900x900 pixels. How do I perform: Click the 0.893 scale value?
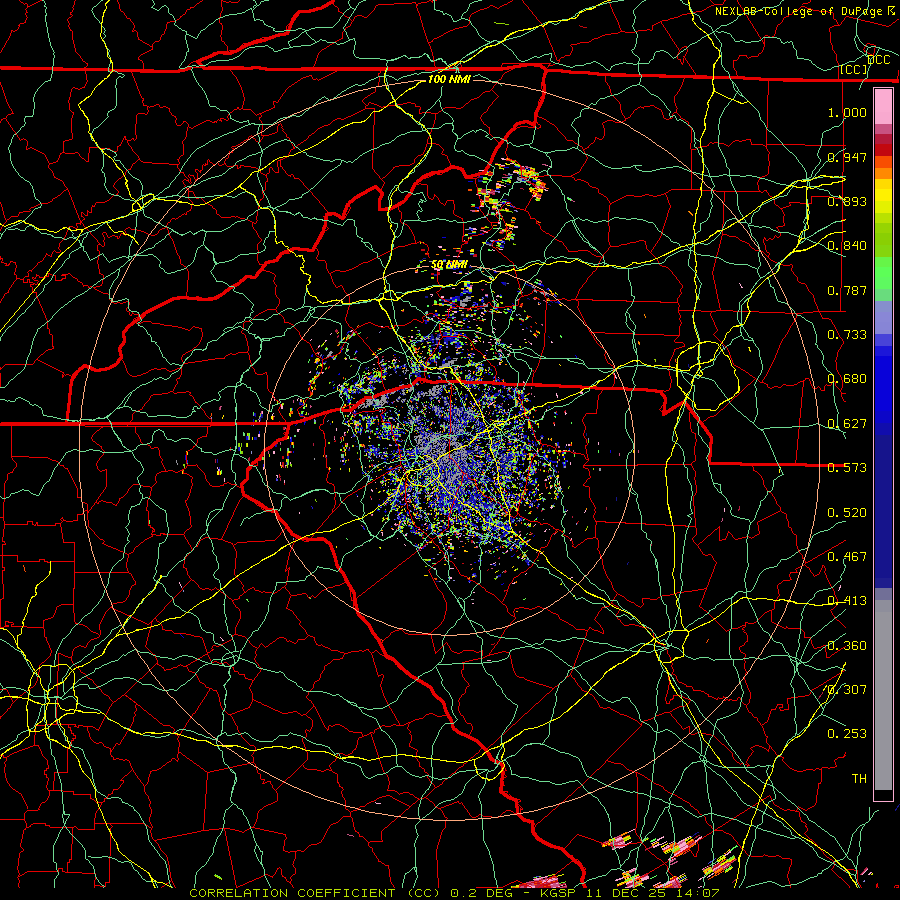(x=847, y=201)
